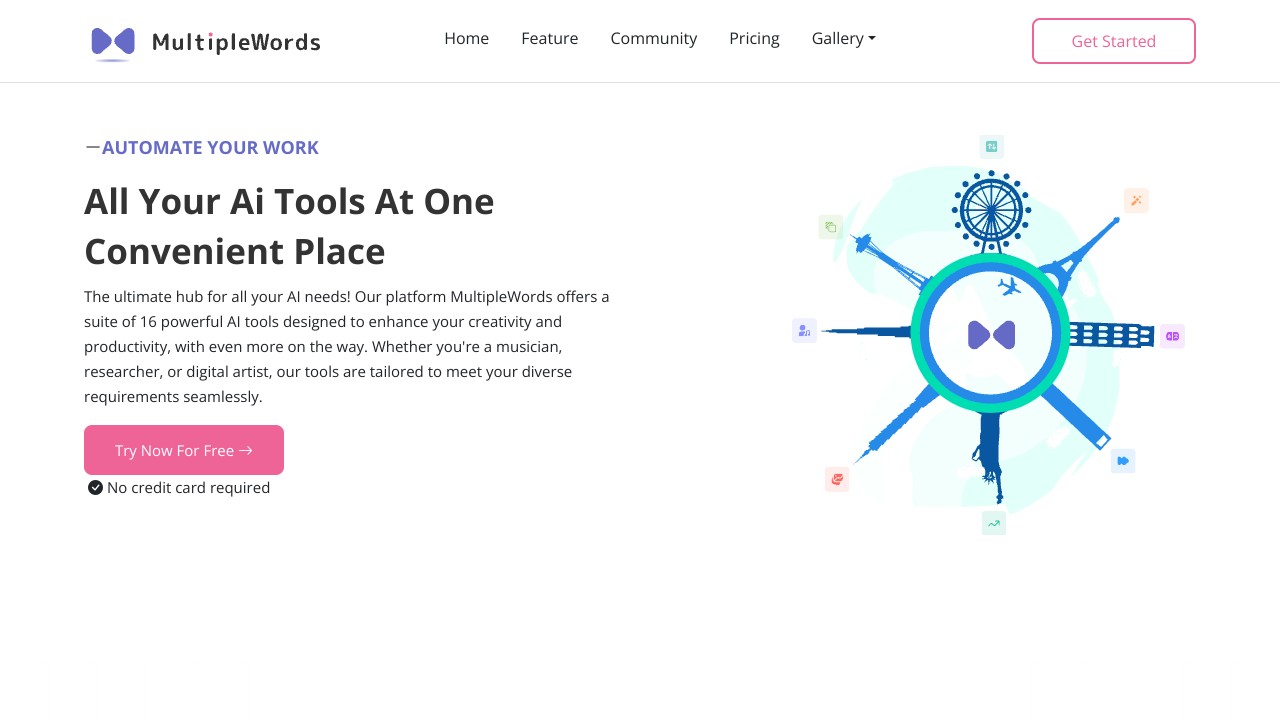Screen dimensions: 1280x720
Task: Click the teal up-down arrows icon
Action: pos(992,147)
